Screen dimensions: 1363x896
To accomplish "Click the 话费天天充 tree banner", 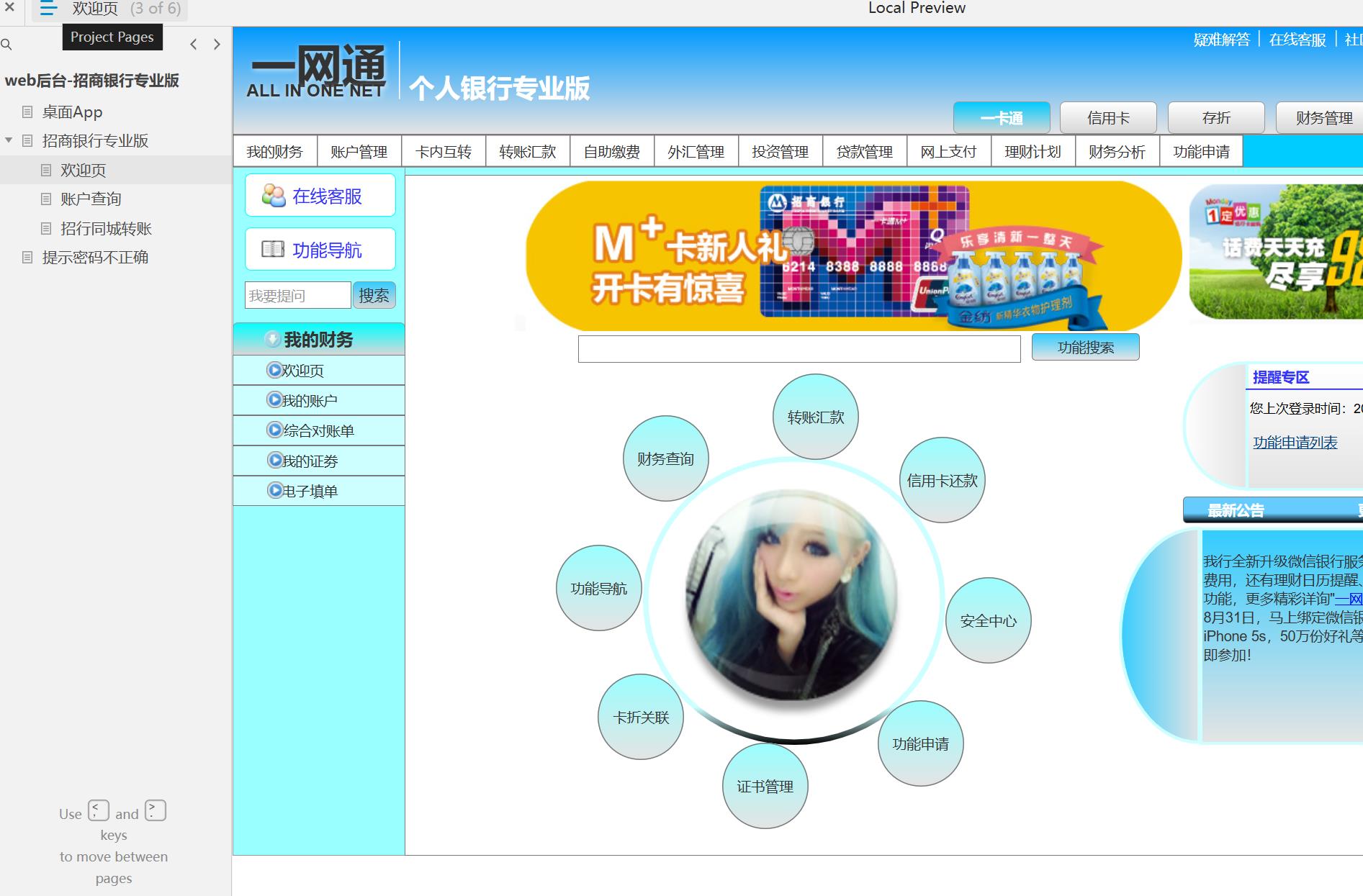I will (1276, 252).
